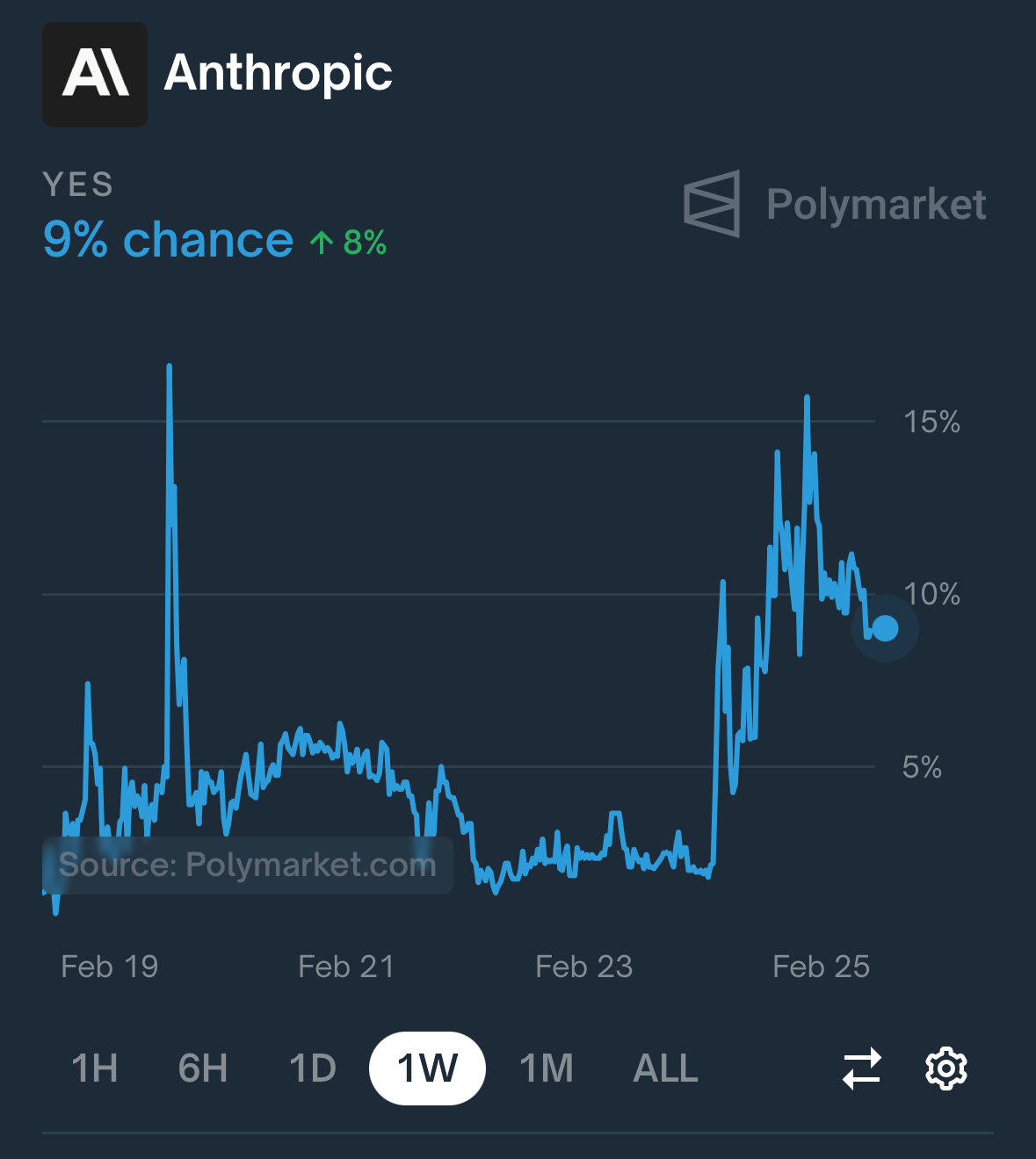Click the Feb 21 date label
This screenshot has width=1036, height=1159.
tap(346, 967)
